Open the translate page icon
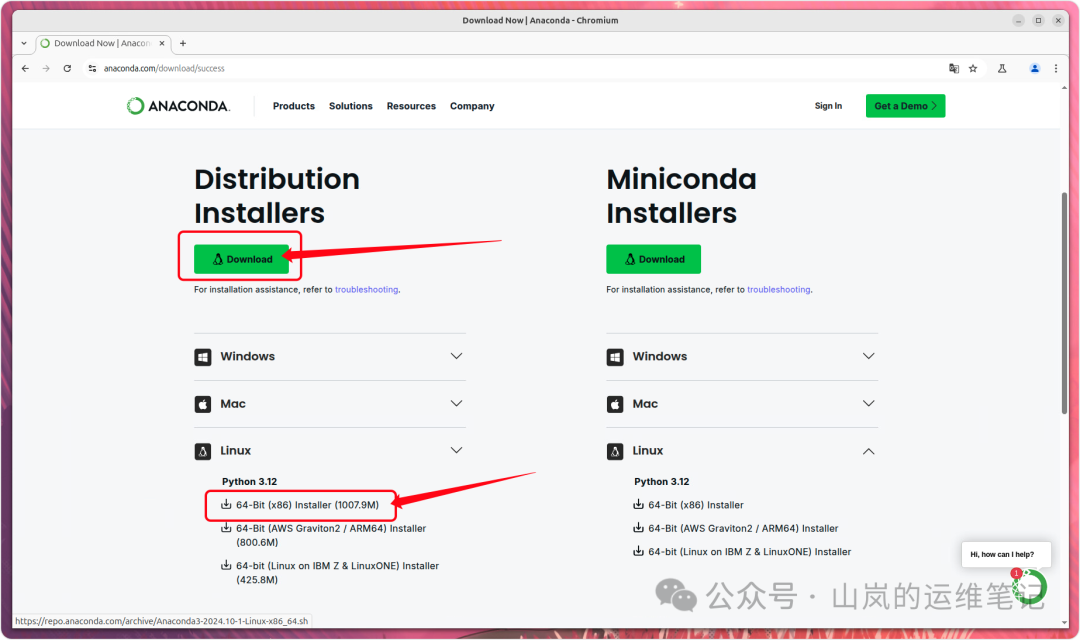 [954, 68]
